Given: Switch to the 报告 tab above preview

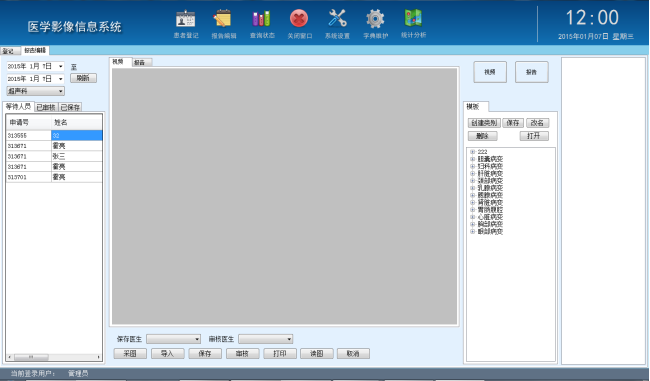Looking at the screenshot, I should (x=142, y=63).
